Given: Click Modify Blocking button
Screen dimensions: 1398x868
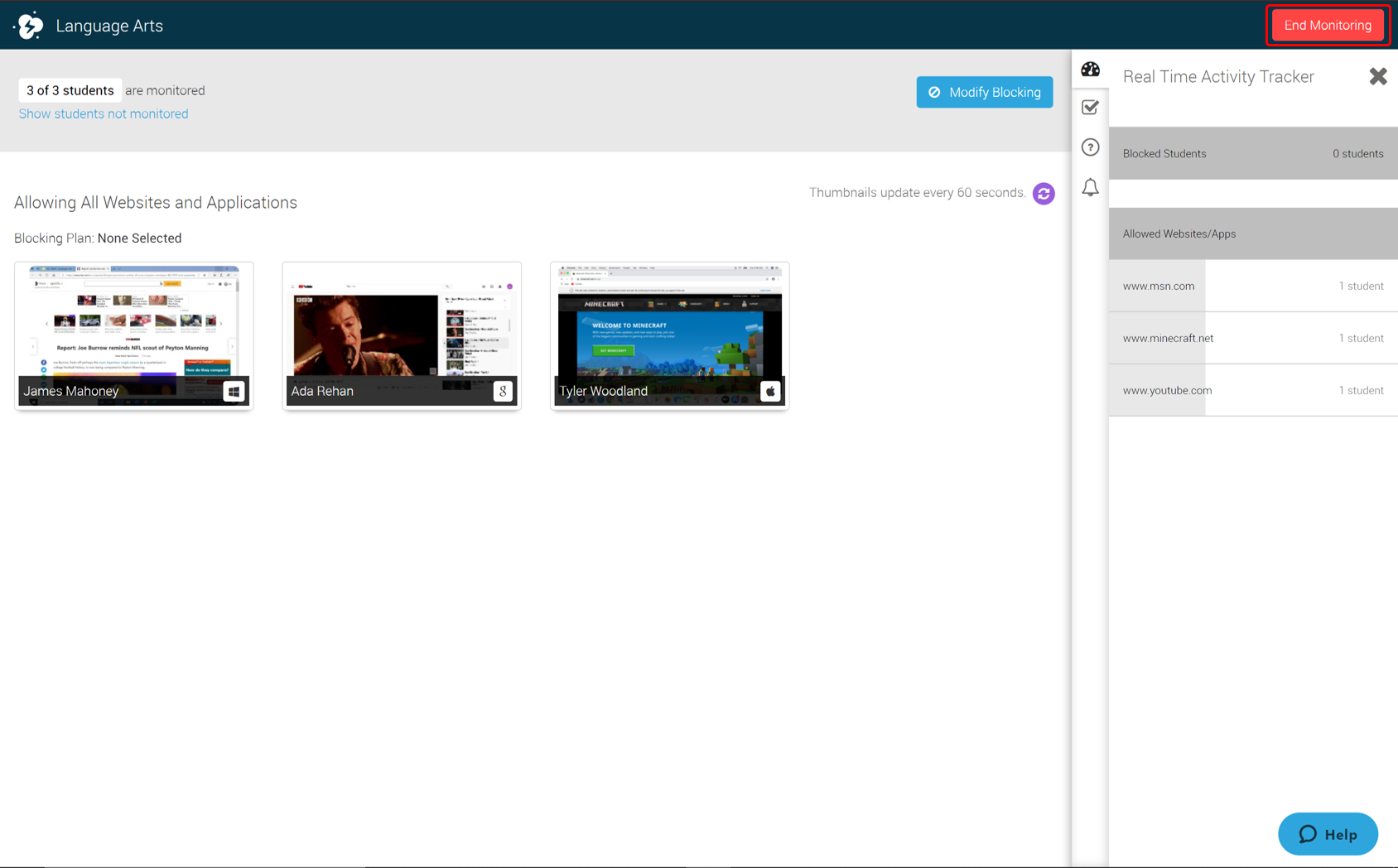Looking at the screenshot, I should point(985,92).
